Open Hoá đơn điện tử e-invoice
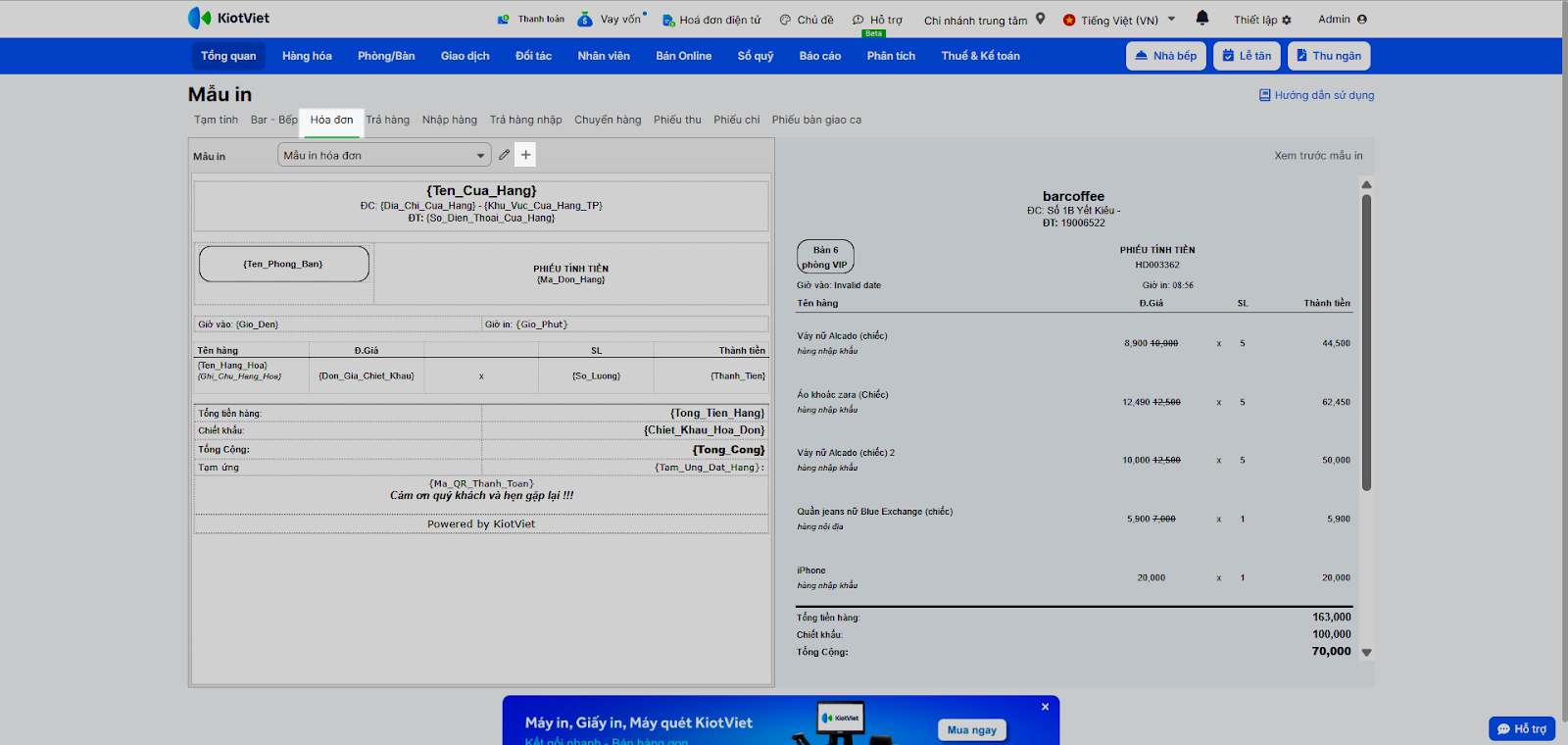1568x745 pixels. point(711,20)
